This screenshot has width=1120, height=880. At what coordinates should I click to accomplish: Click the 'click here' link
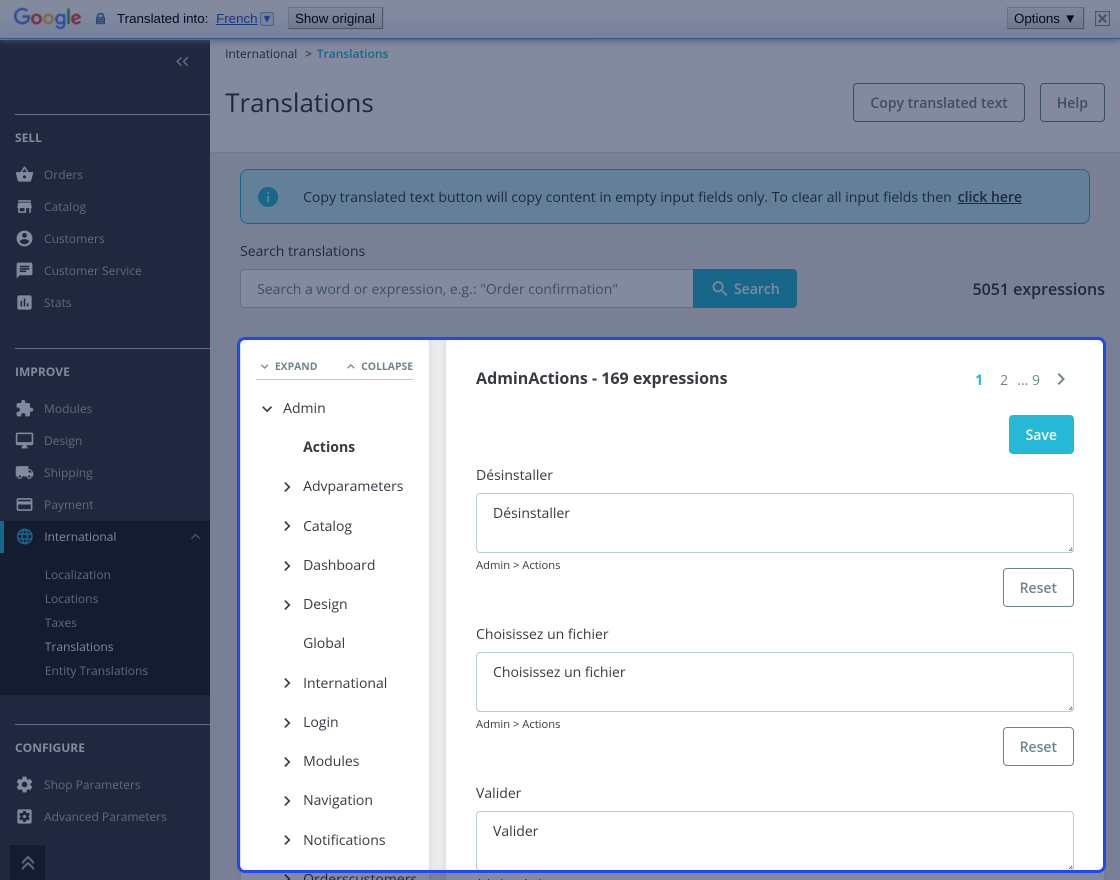(989, 197)
